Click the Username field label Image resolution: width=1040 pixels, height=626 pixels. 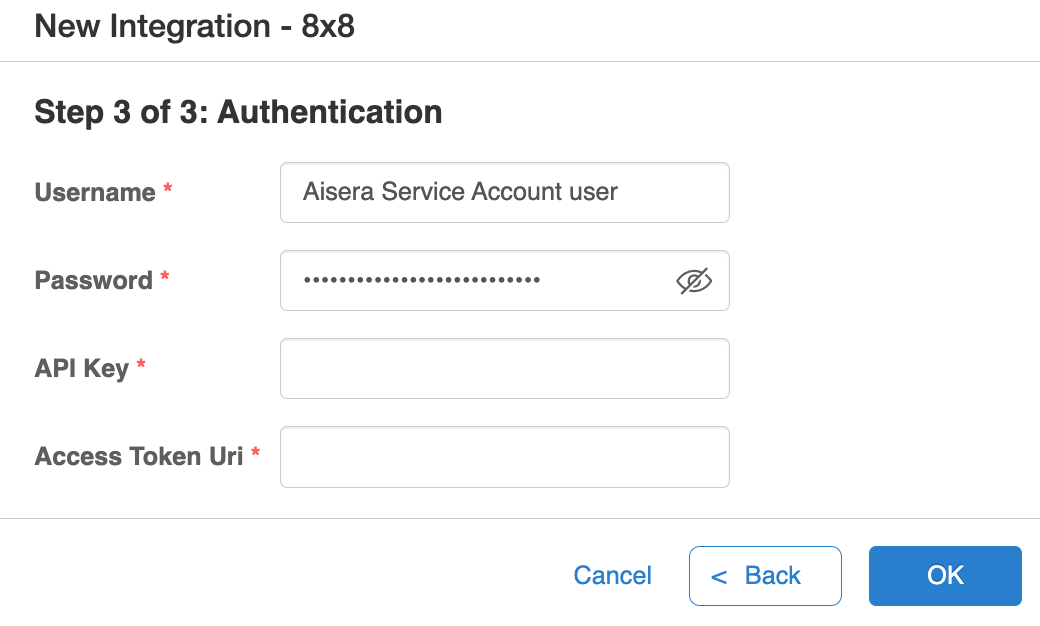tap(95, 192)
